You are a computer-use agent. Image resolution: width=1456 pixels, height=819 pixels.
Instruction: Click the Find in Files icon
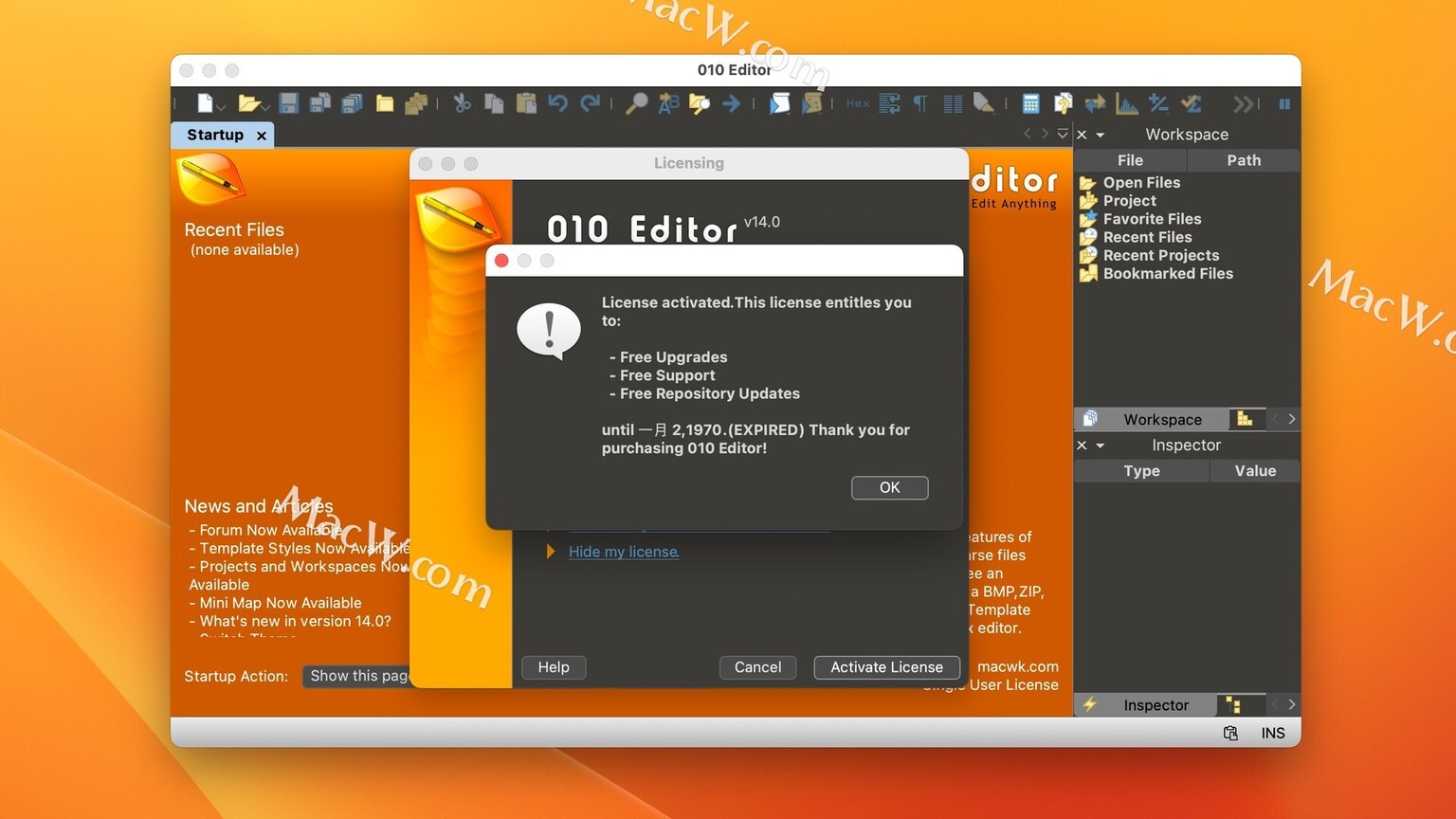(700, 103)
